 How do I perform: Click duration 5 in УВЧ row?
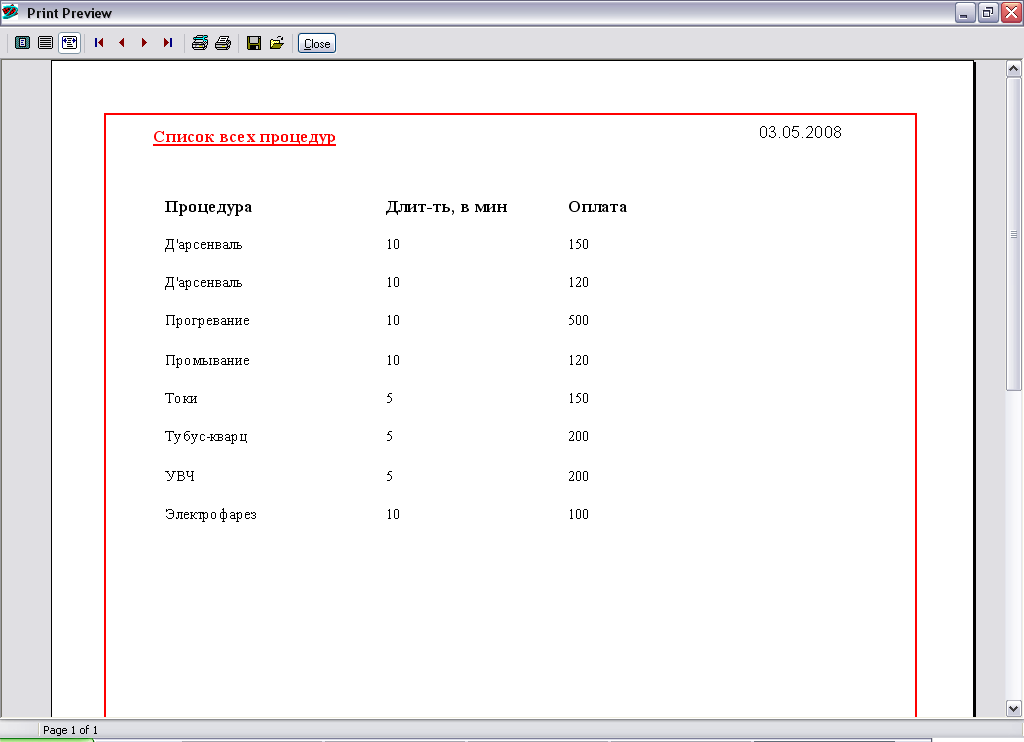click(390, 476)
